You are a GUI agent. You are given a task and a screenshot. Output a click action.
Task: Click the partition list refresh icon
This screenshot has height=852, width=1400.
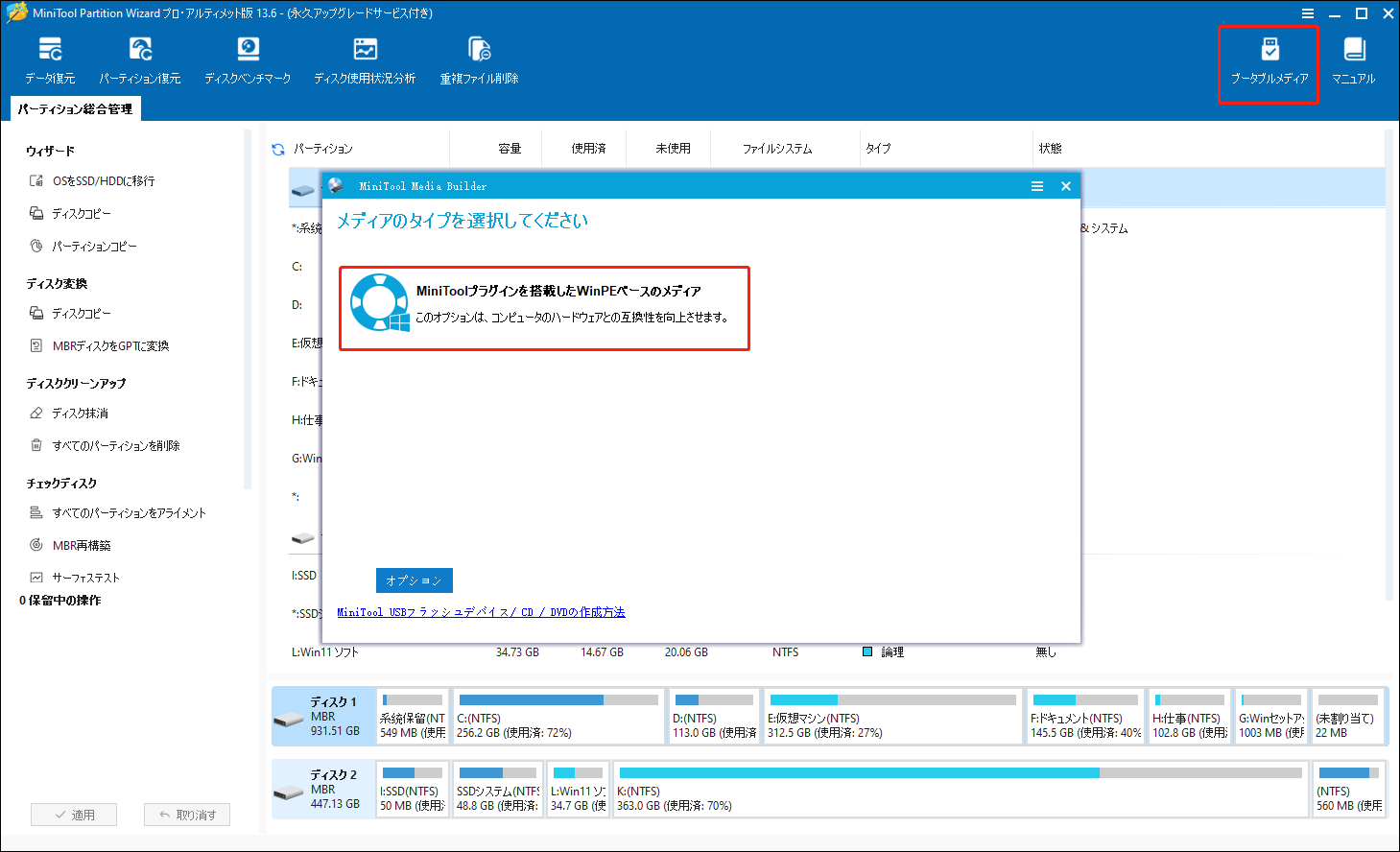278,149
